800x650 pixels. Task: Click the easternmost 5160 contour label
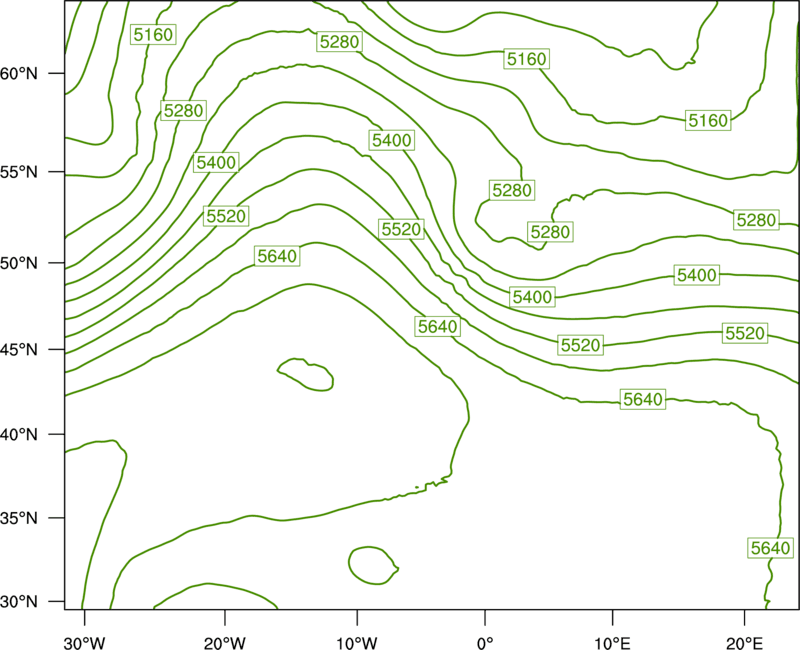coord(708,120)
